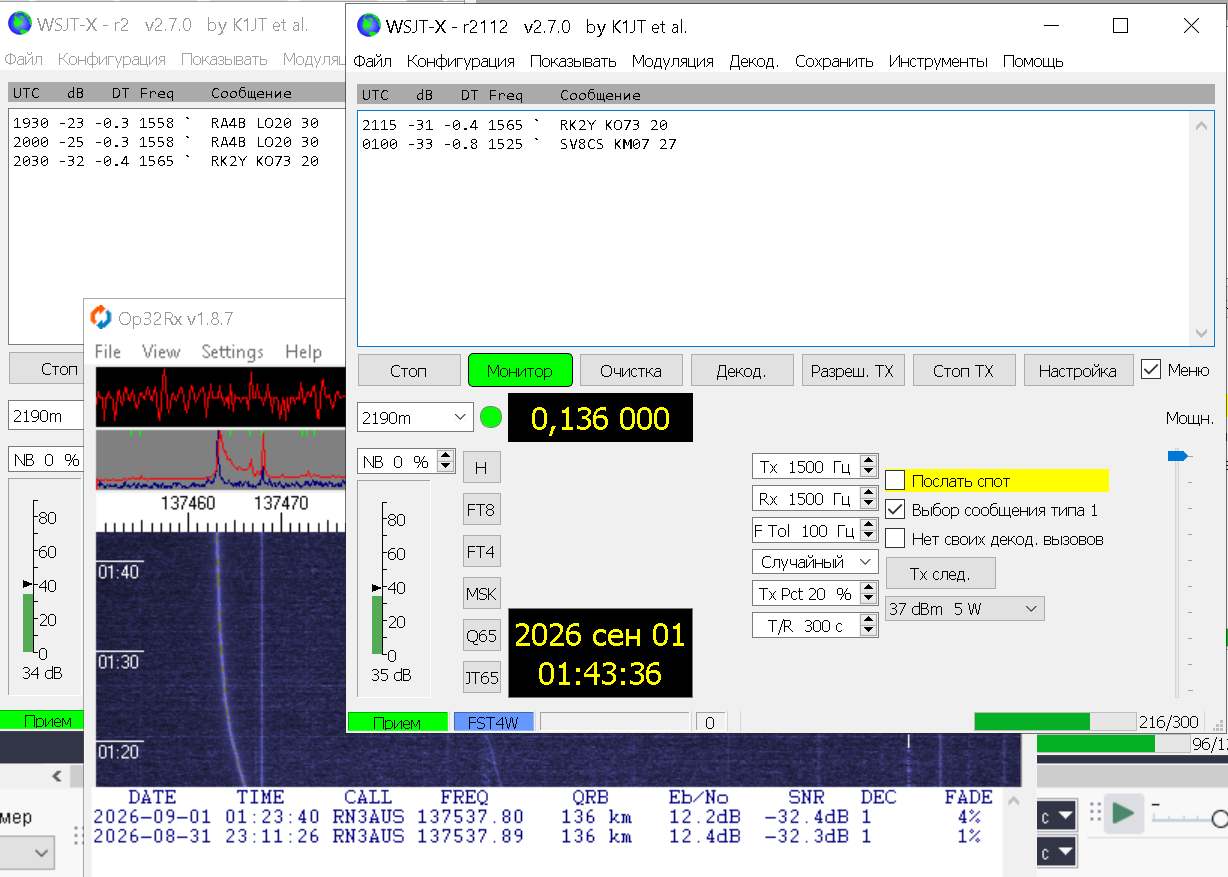This screenshot has width=1228, height=877.
Task: Click the green play button at bottom right
Action: [x=1124, y=814]
